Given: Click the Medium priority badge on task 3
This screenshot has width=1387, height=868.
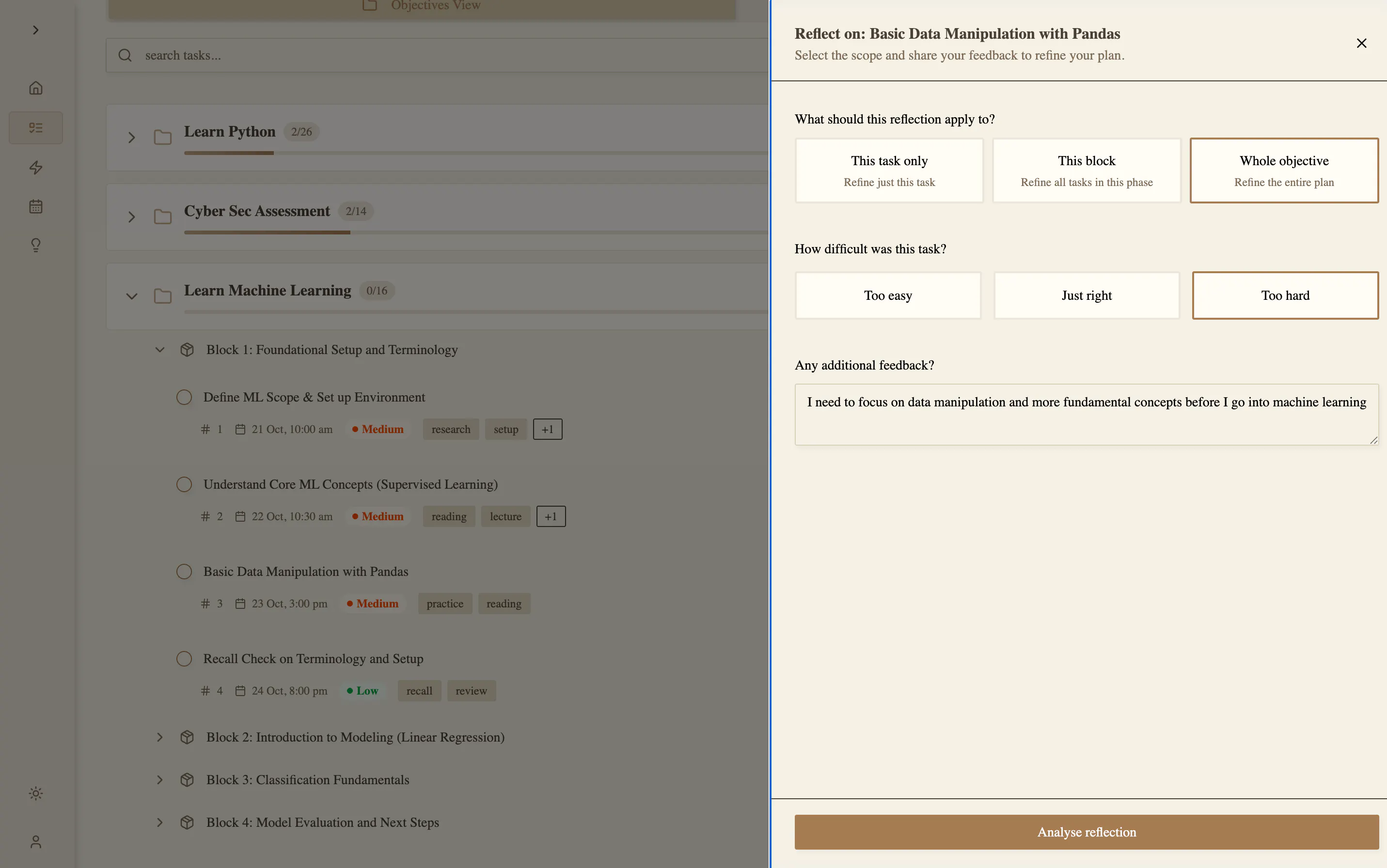Looking at the screenshot, I should point(373,604).
